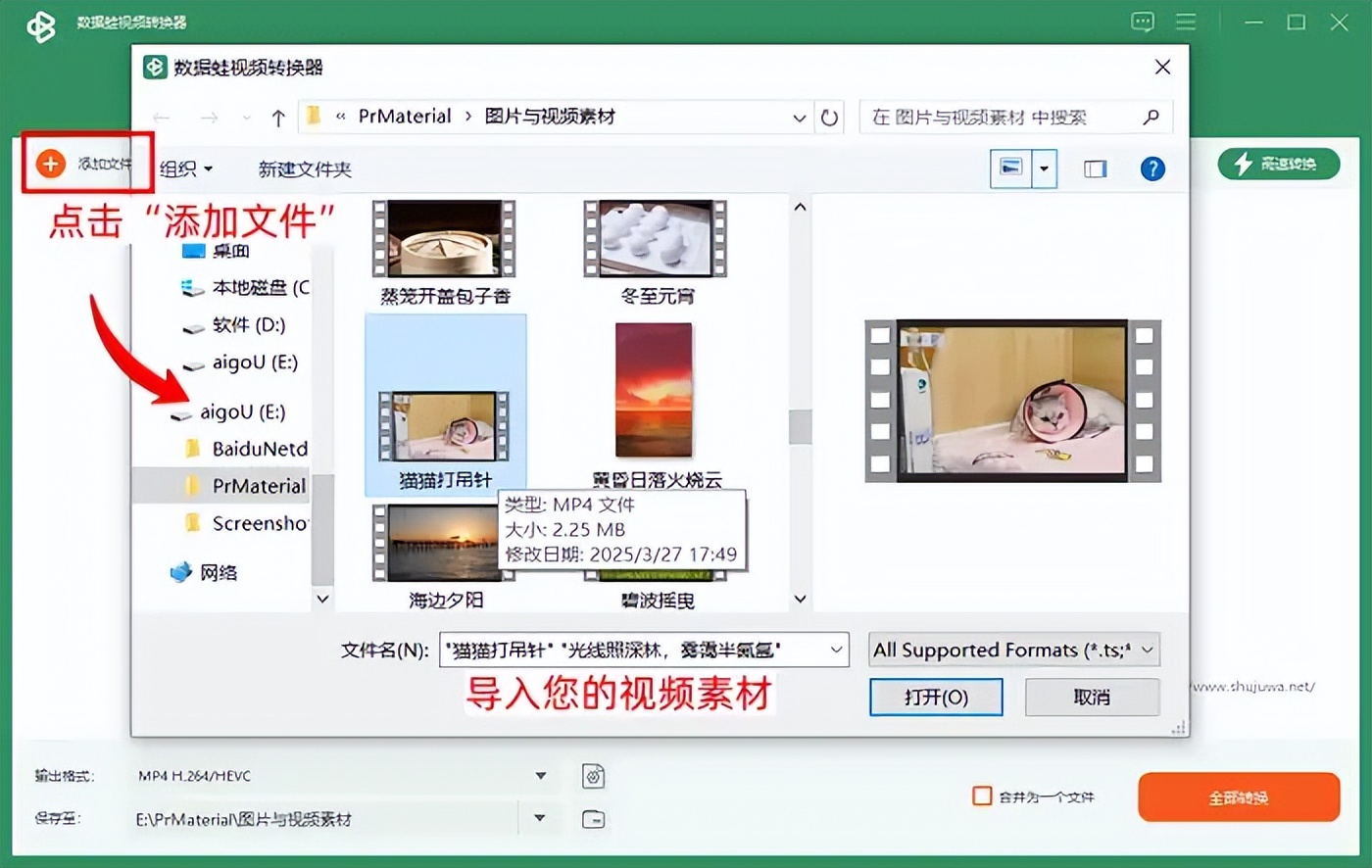Click the orange 全部转换 button
Screen dimensions: 1372x868
[x=1238, y=796]
